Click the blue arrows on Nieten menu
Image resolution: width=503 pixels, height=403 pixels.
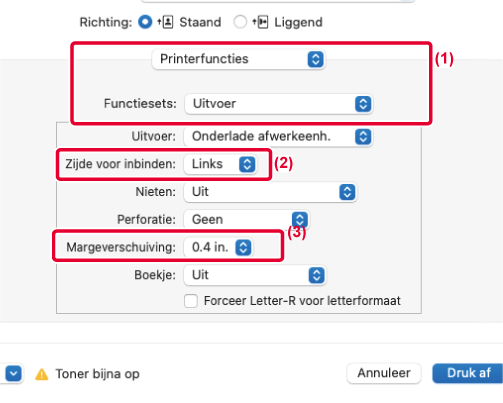click(x=347, y=192)
